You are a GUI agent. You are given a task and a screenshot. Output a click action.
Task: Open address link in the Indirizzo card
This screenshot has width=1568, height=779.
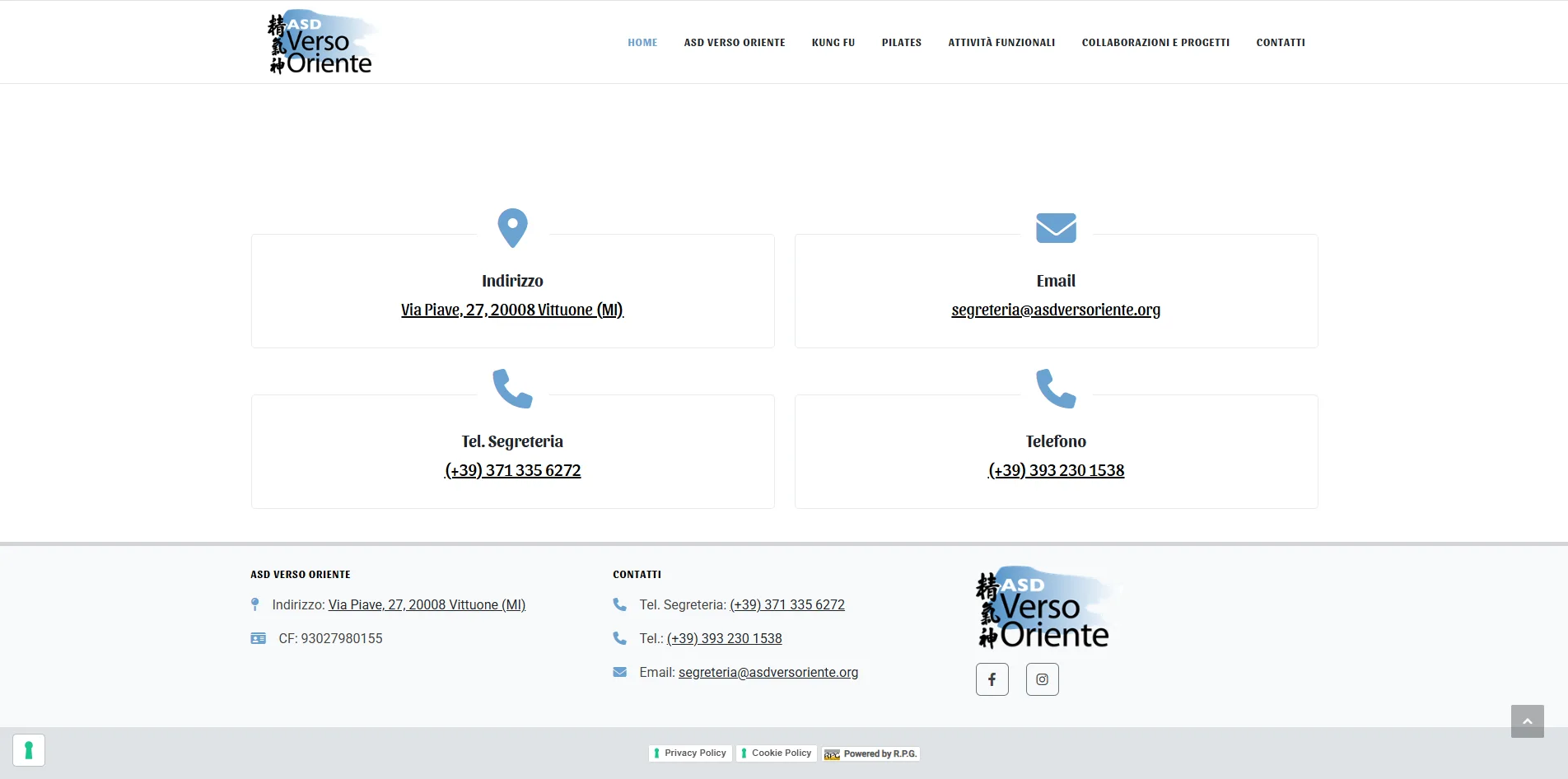point(512,310)
